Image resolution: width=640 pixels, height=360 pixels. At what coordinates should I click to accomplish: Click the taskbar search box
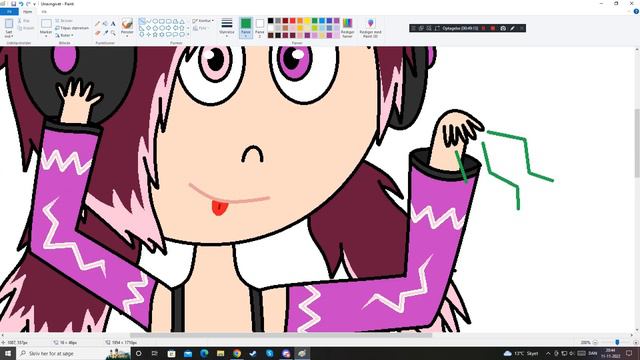[x=73, y=353]
